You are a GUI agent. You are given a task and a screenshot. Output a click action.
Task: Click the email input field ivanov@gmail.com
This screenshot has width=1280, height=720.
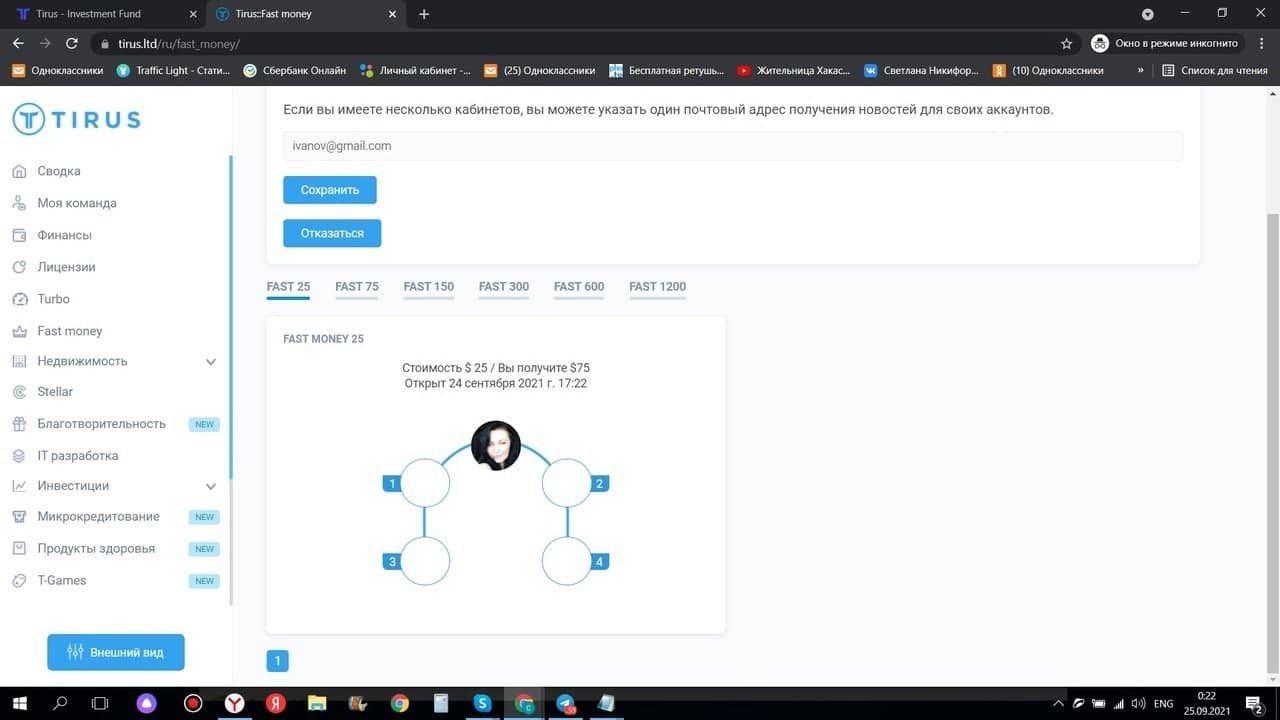(x=733, y=146)
